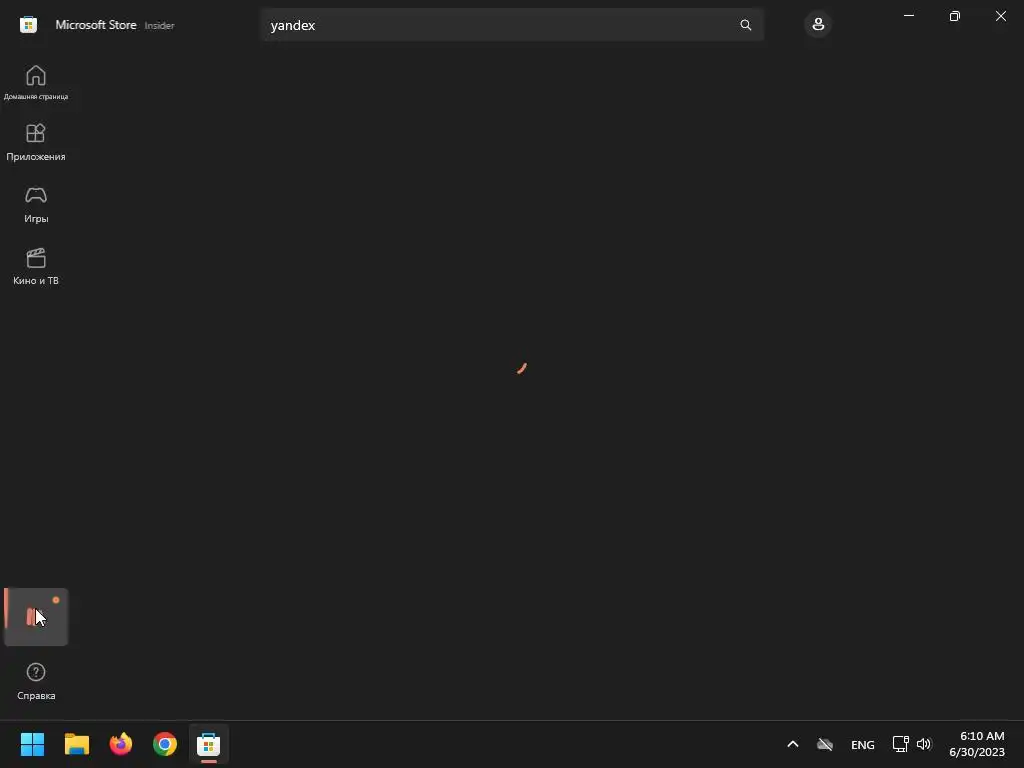Image resolution: width=1024 pixels, height=768 pixels.
Task: Open the volume speaker tray icon
Action: pyautogui.click(x=924, y=744)
